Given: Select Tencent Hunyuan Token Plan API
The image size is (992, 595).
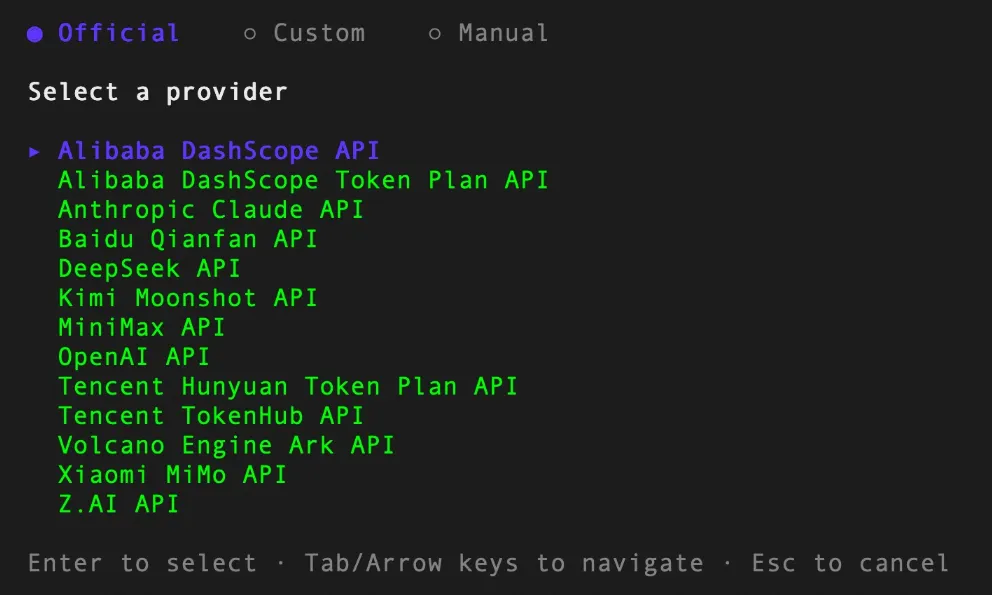Looking at the screenshot, I should [x=288, y=386].
